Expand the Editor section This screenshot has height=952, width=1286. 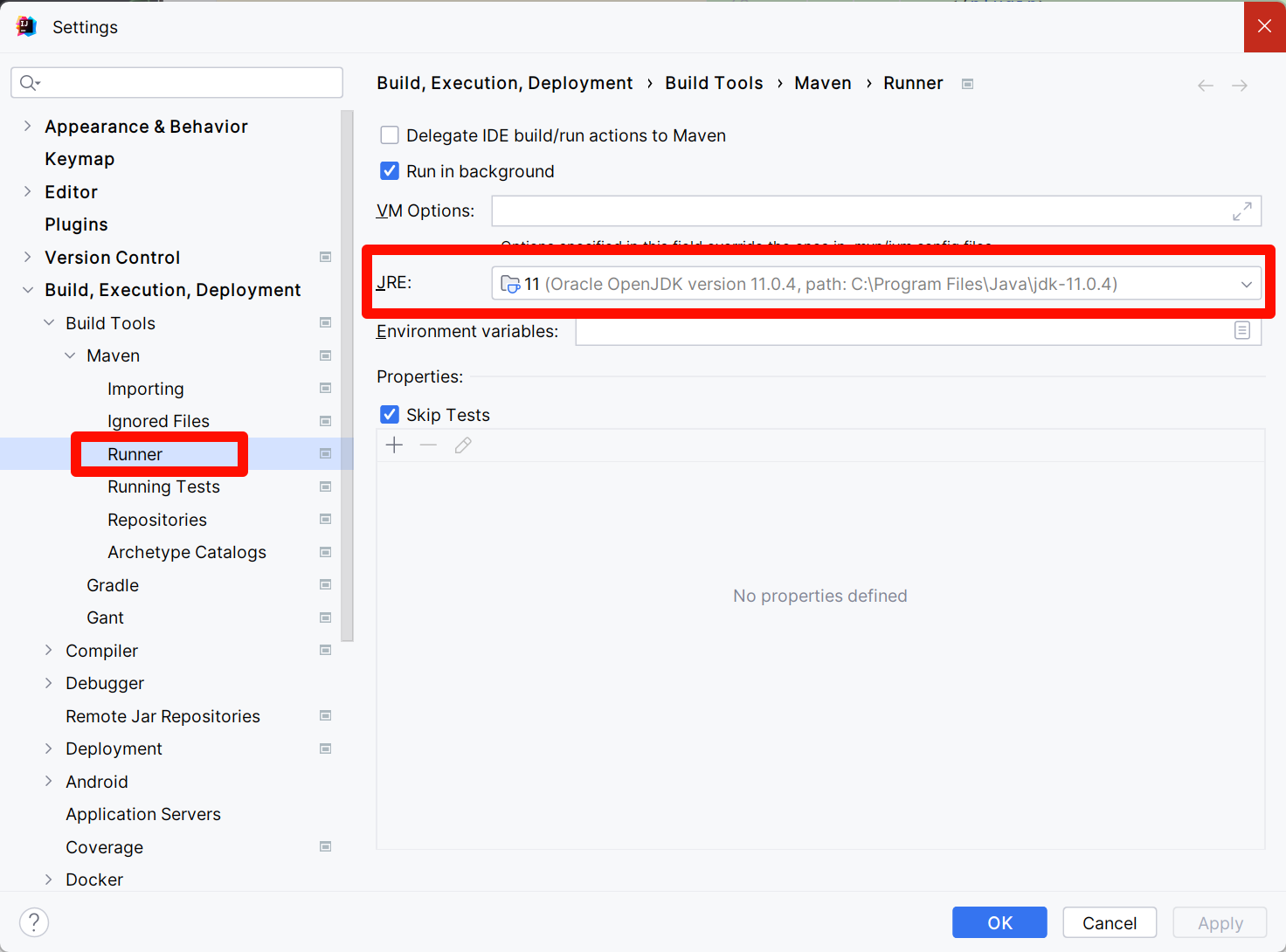(x=27, y=191)
